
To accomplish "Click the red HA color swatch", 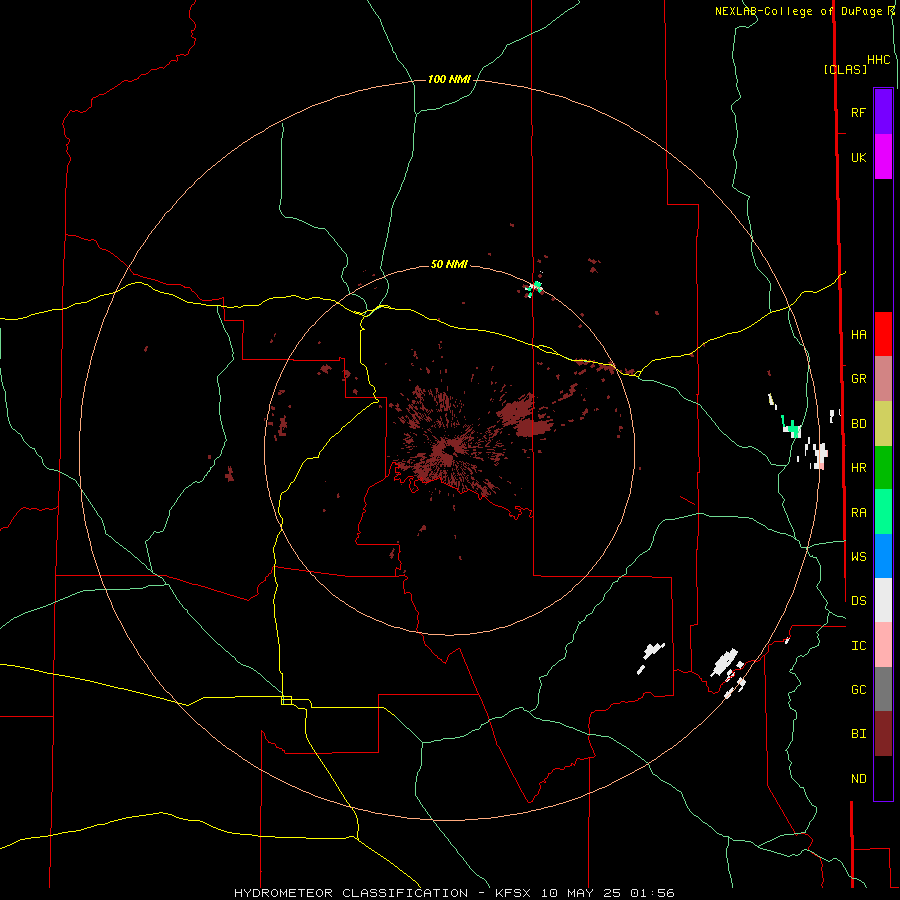I will pyautogui.click(x=883, y=334).
